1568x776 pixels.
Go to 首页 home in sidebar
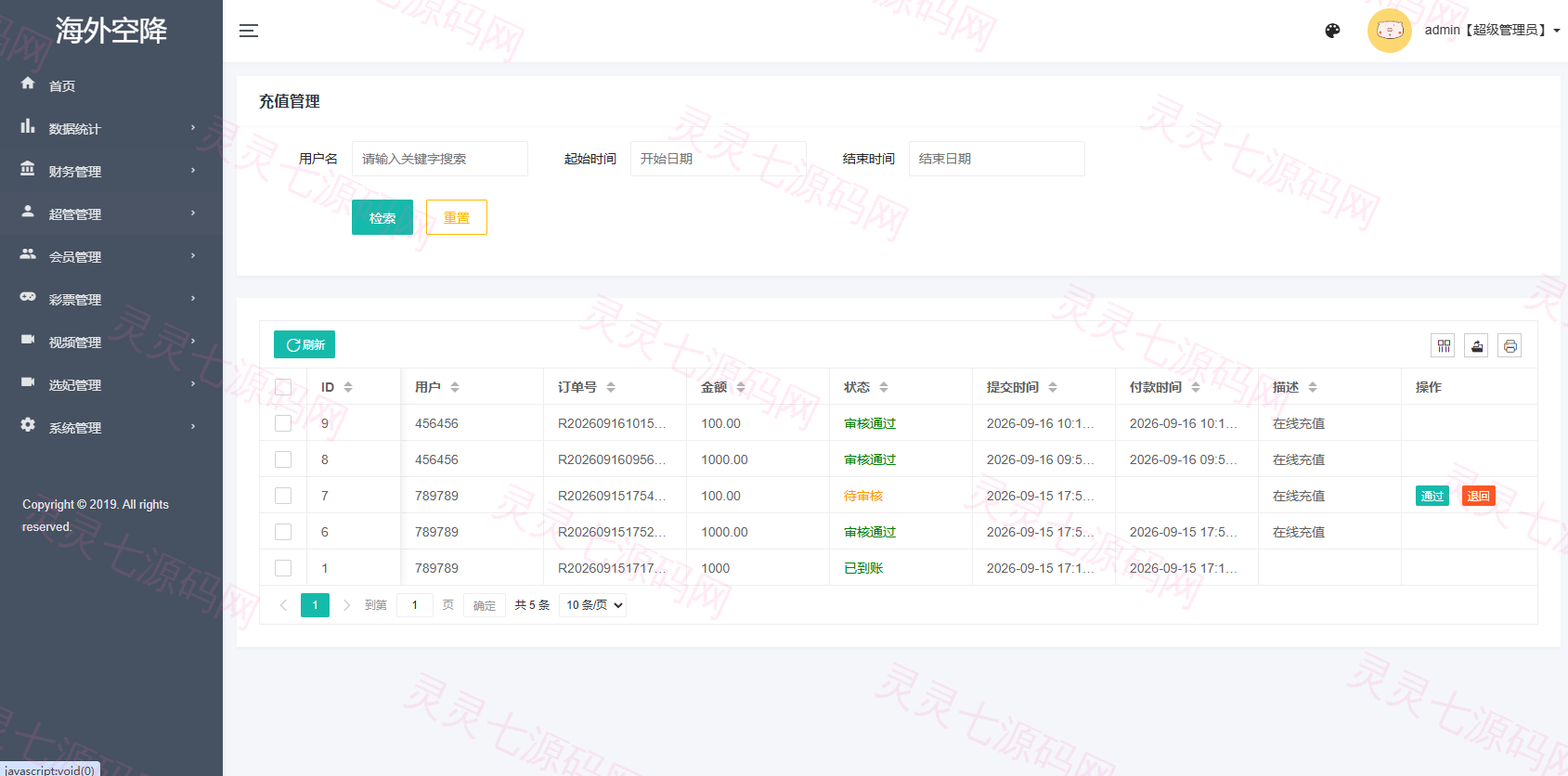[111, 85]
